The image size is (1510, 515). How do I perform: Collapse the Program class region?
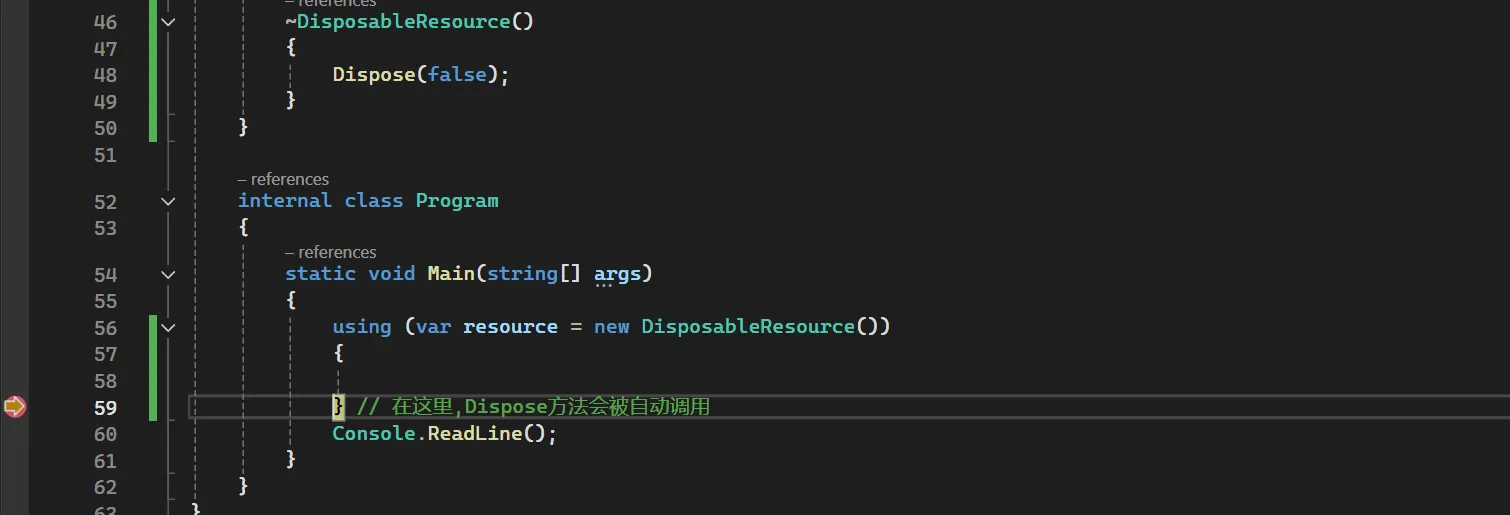tap(168, 201)
